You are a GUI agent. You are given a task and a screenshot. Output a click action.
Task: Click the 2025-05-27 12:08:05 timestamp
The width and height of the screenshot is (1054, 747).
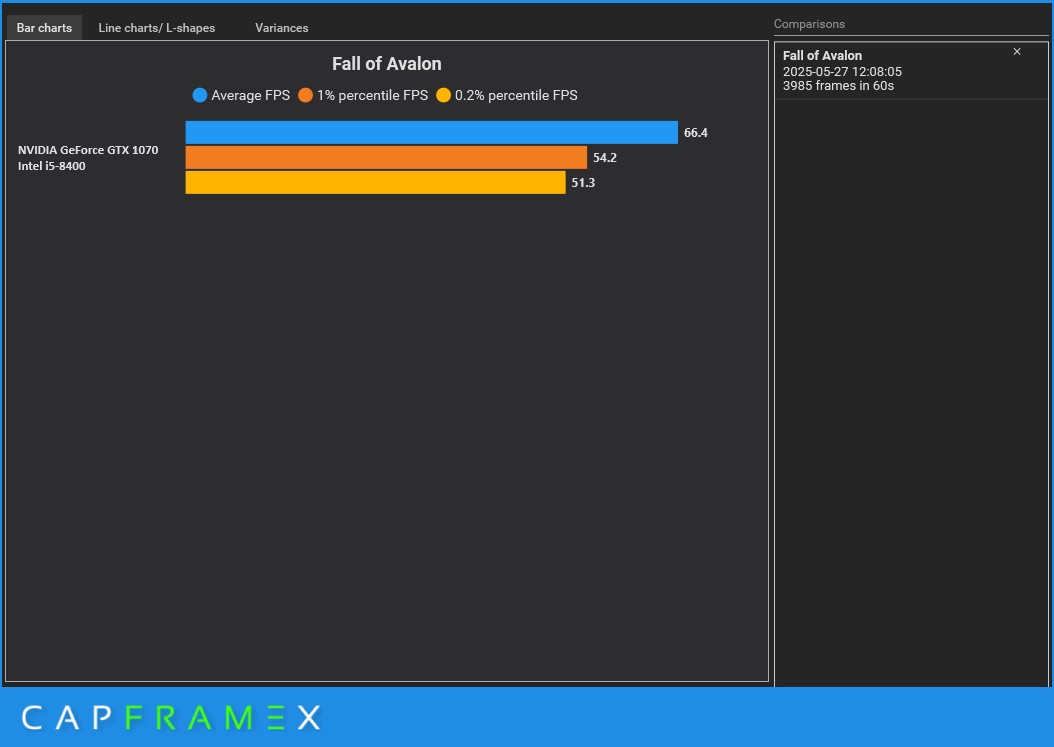pyautogui.click(x=842, y=71)
